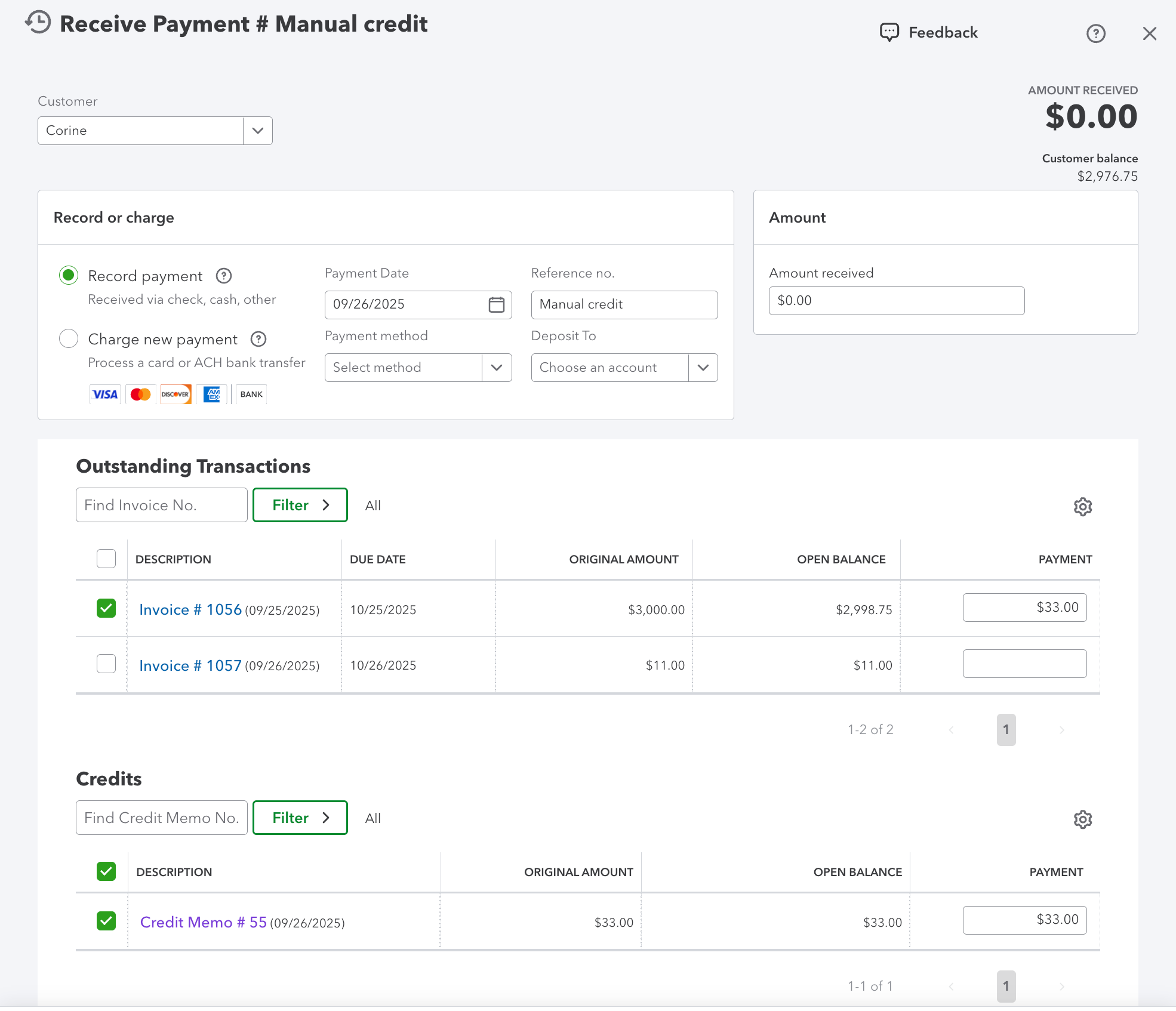Click help icon beside Record payment
This screenshot has height=1011, width=1176.
(x=224, y=276)
